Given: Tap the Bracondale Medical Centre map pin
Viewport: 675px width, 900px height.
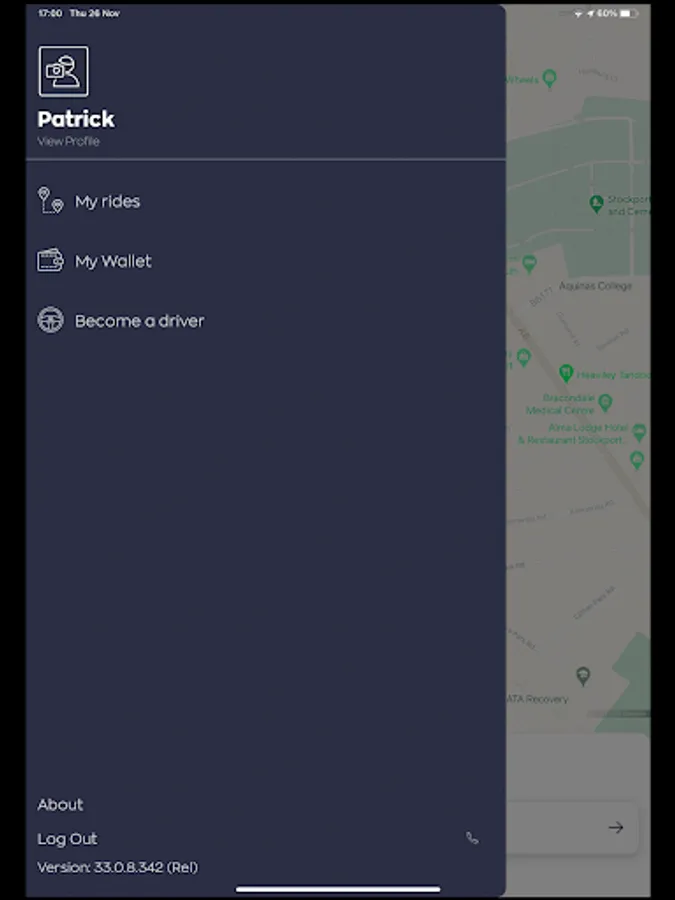Looking at the screenshot, I should click(605, 402).
